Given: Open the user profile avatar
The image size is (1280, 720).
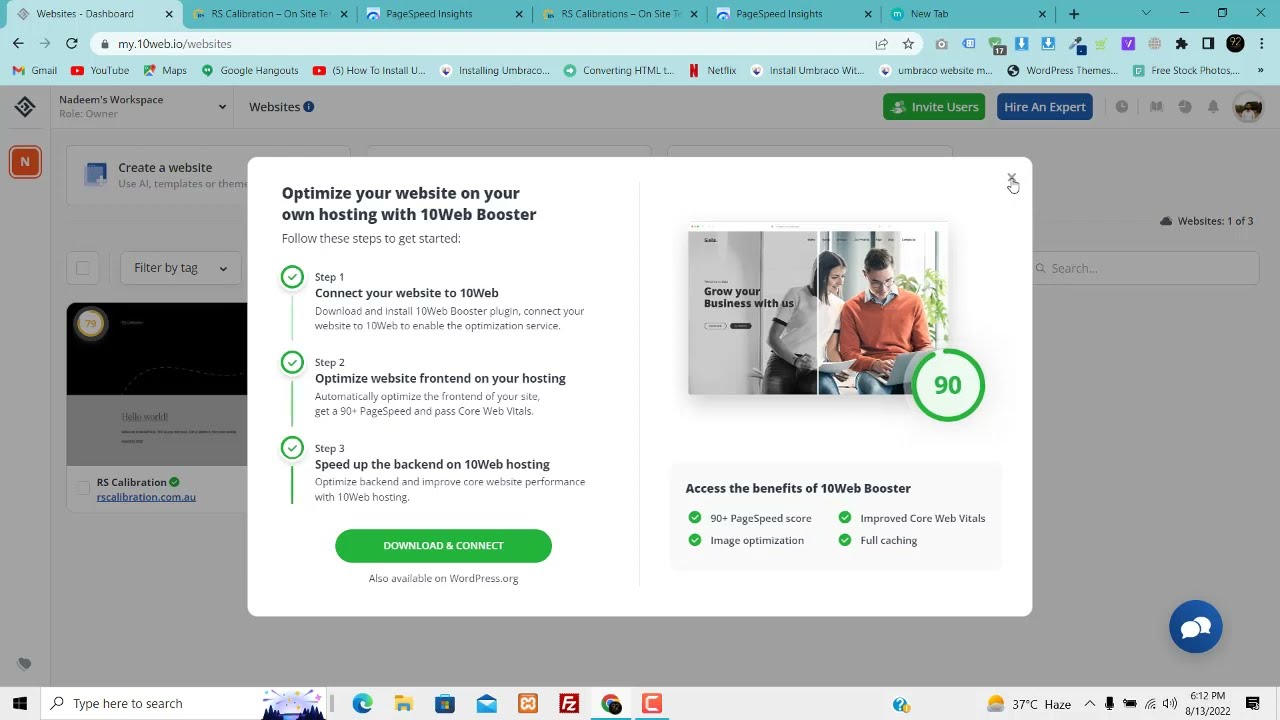Looking at the screenshot, I should 1248,107.
